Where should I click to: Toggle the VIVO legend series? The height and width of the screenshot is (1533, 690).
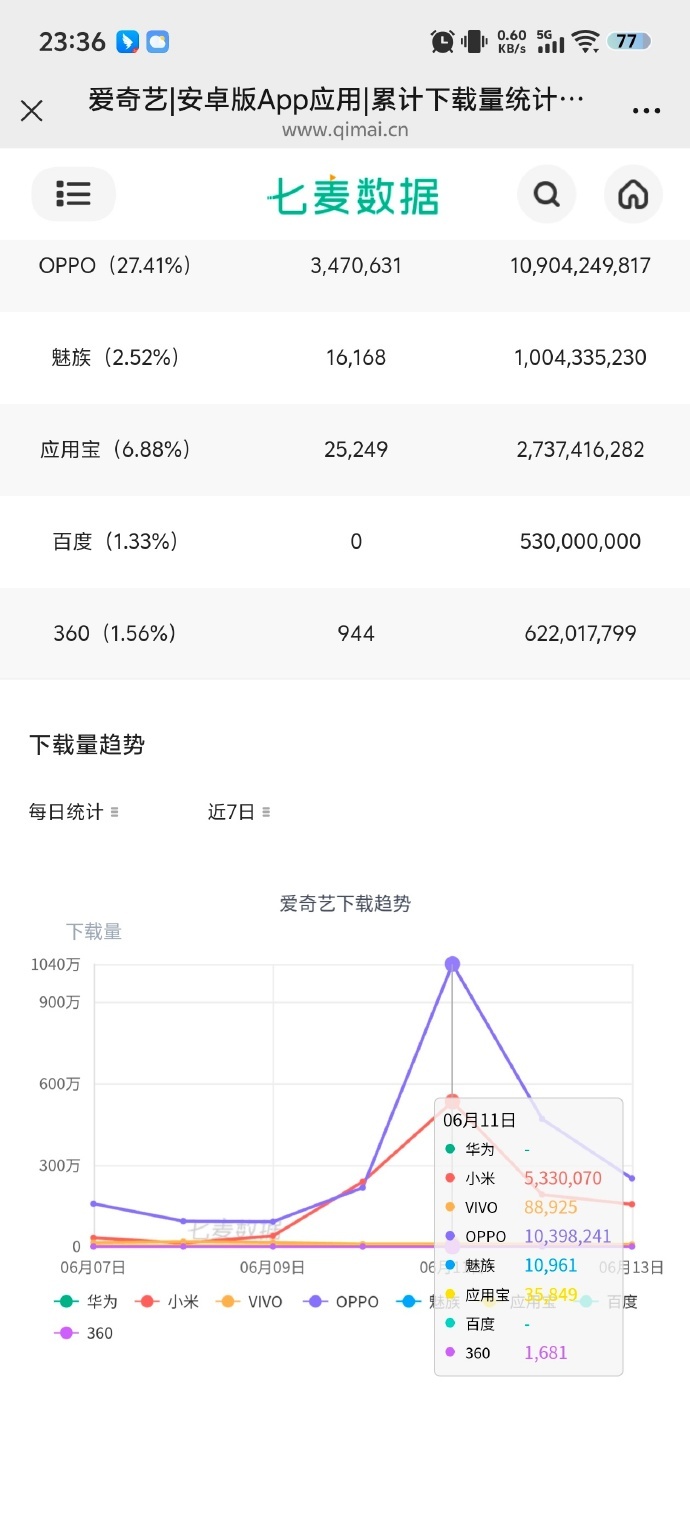249,1301
